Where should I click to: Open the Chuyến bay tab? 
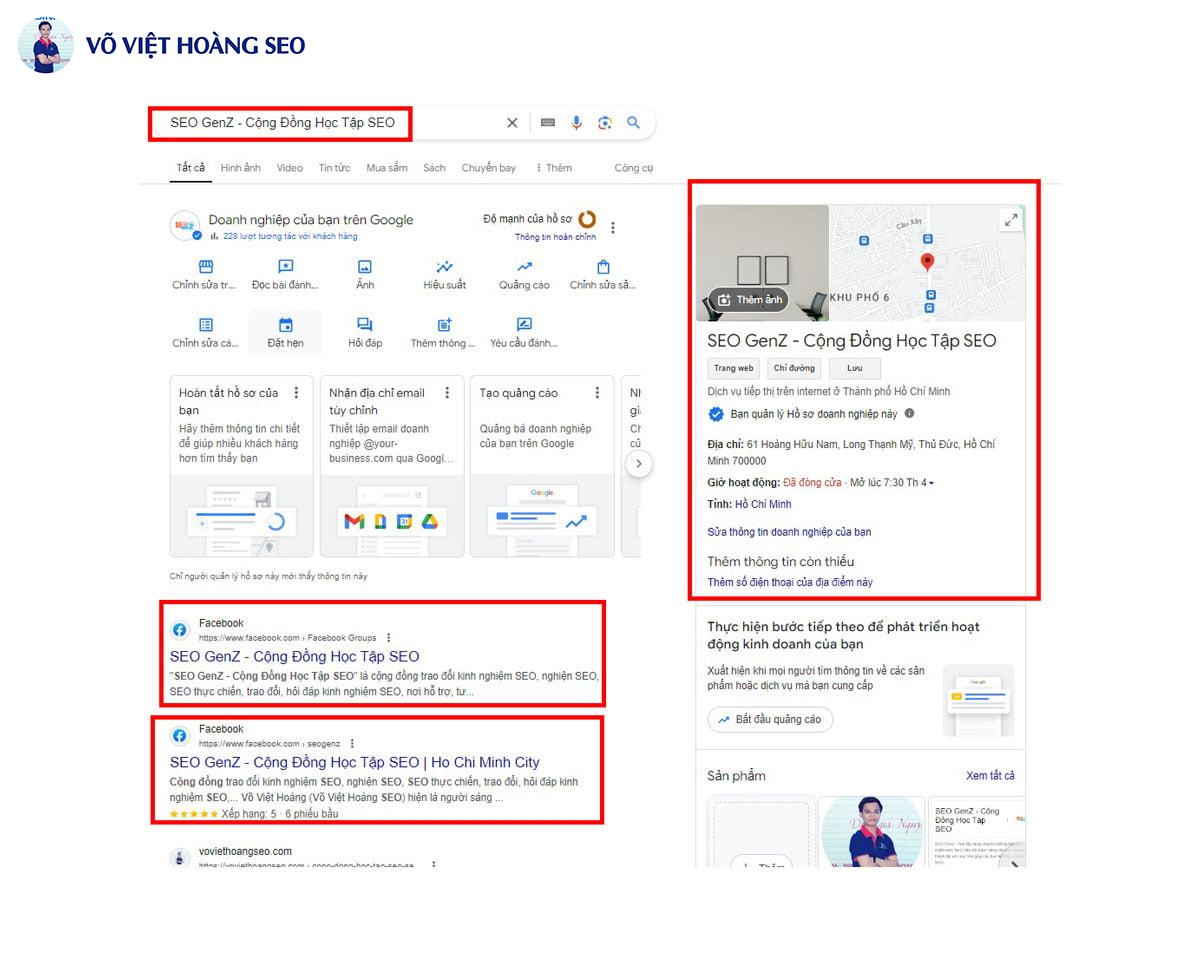click(489, 168)
